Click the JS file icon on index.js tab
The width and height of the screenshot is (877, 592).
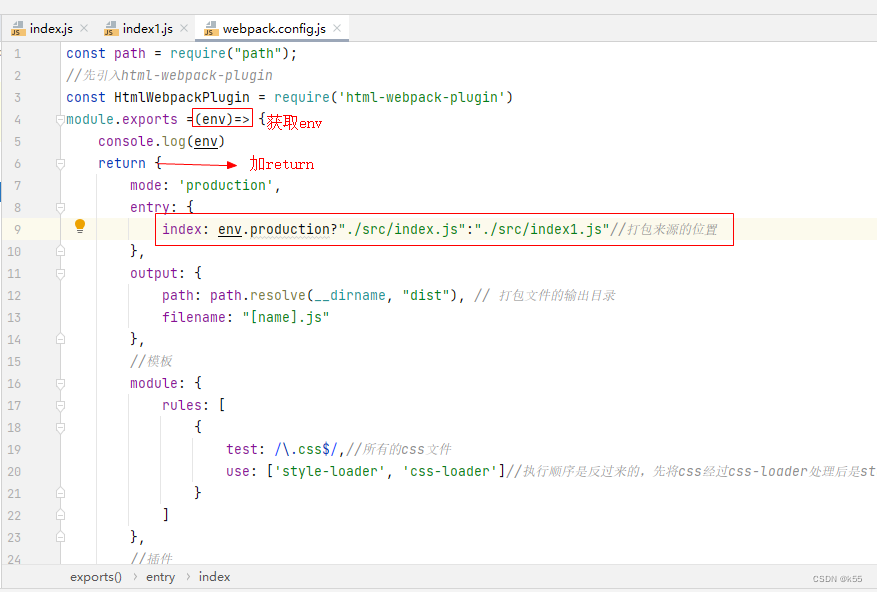coord(18,29)
